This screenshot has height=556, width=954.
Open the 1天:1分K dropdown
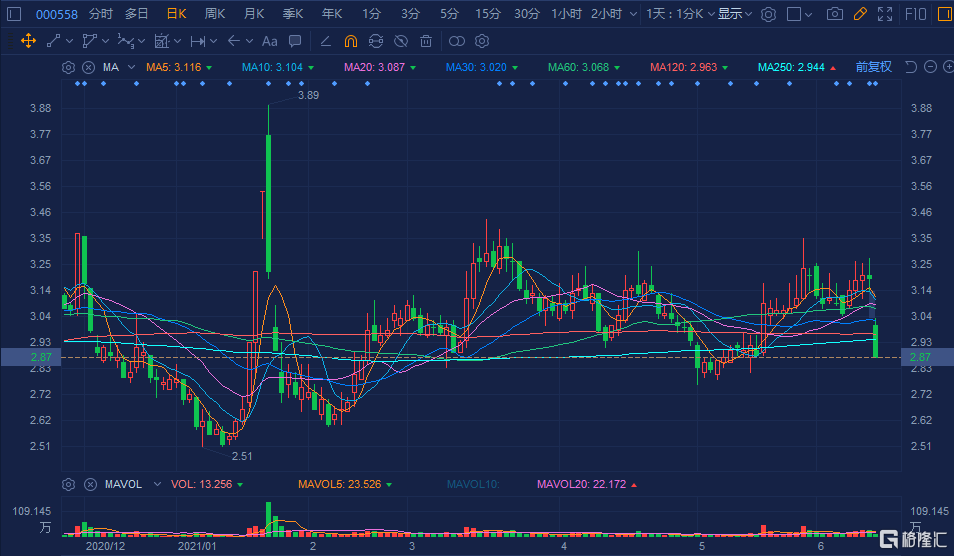680,13
